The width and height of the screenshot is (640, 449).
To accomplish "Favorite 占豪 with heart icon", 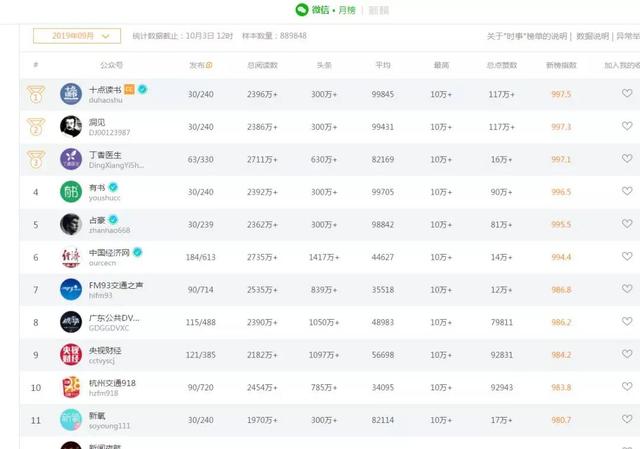I will 627,224.
